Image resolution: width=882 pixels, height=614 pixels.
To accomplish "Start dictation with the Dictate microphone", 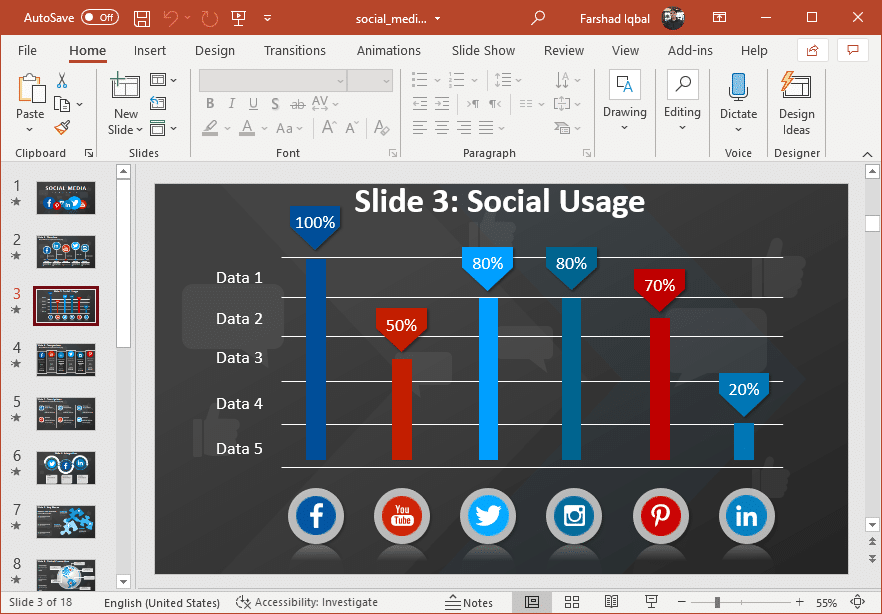I will pyautogui.click(x=738, y=88).
